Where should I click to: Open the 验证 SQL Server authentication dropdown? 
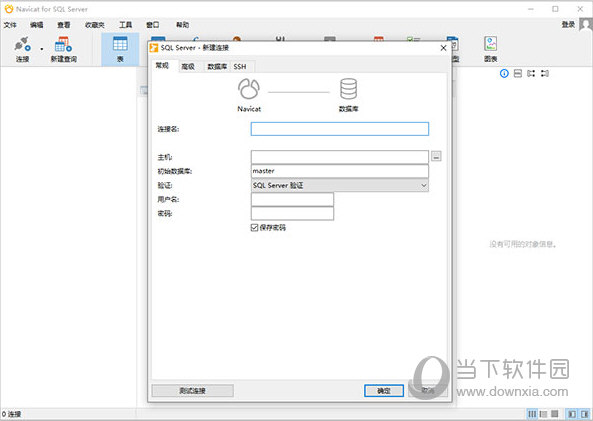(340, 185)
